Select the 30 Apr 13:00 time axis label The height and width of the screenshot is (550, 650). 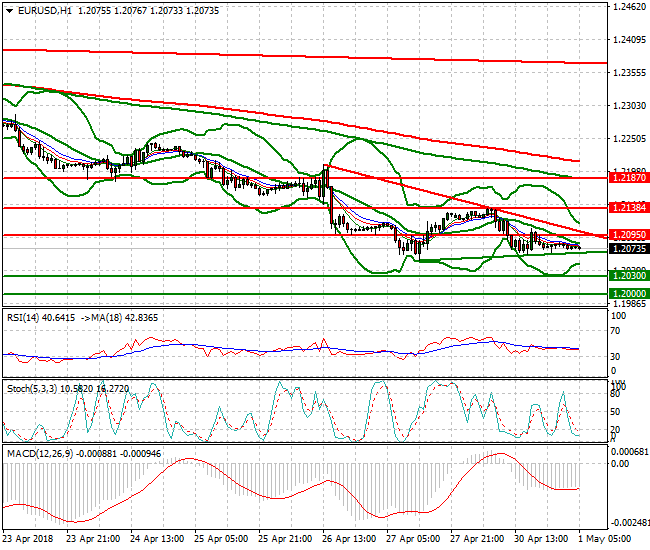tap(541, 539)
